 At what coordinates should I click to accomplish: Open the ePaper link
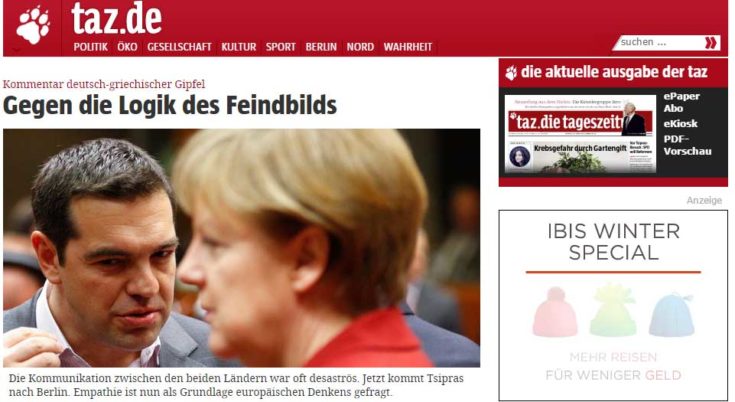tap(681, 96)
